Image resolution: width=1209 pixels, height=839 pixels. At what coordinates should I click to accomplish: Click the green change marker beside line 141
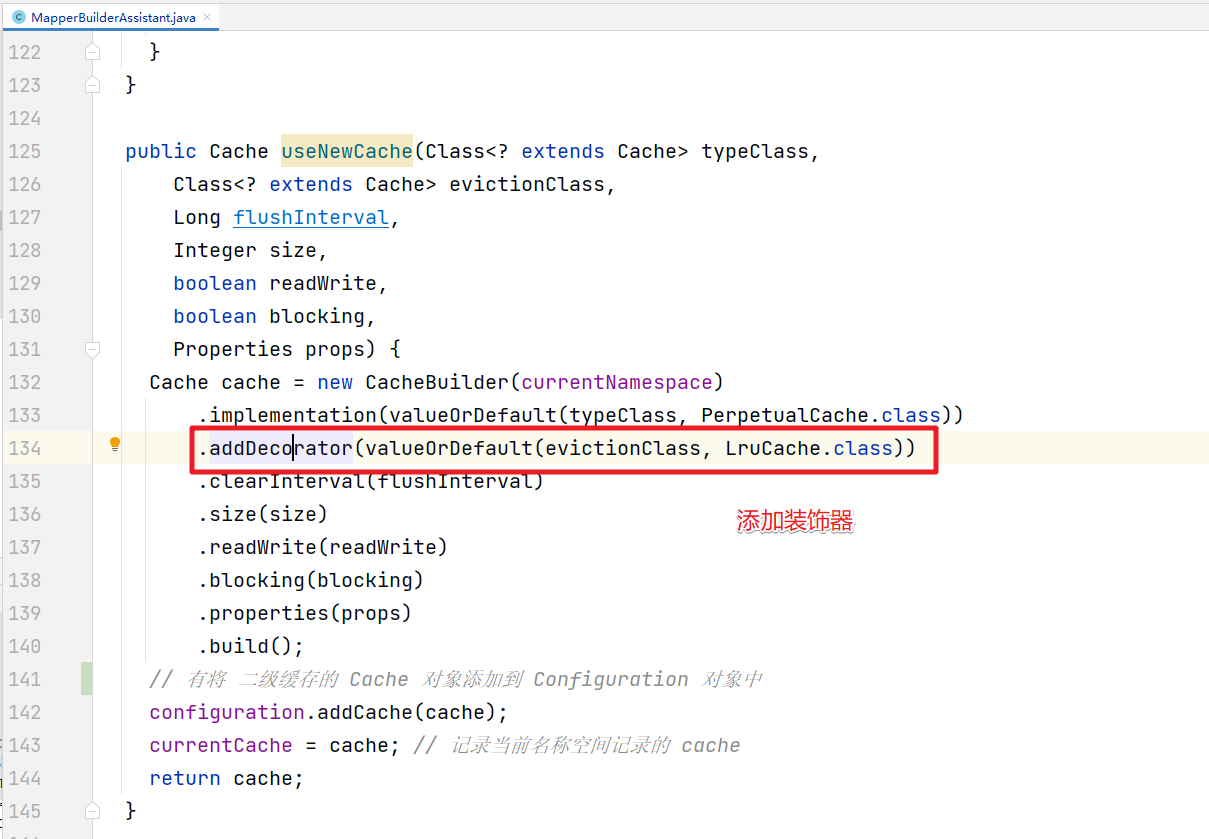coord(87,679)
